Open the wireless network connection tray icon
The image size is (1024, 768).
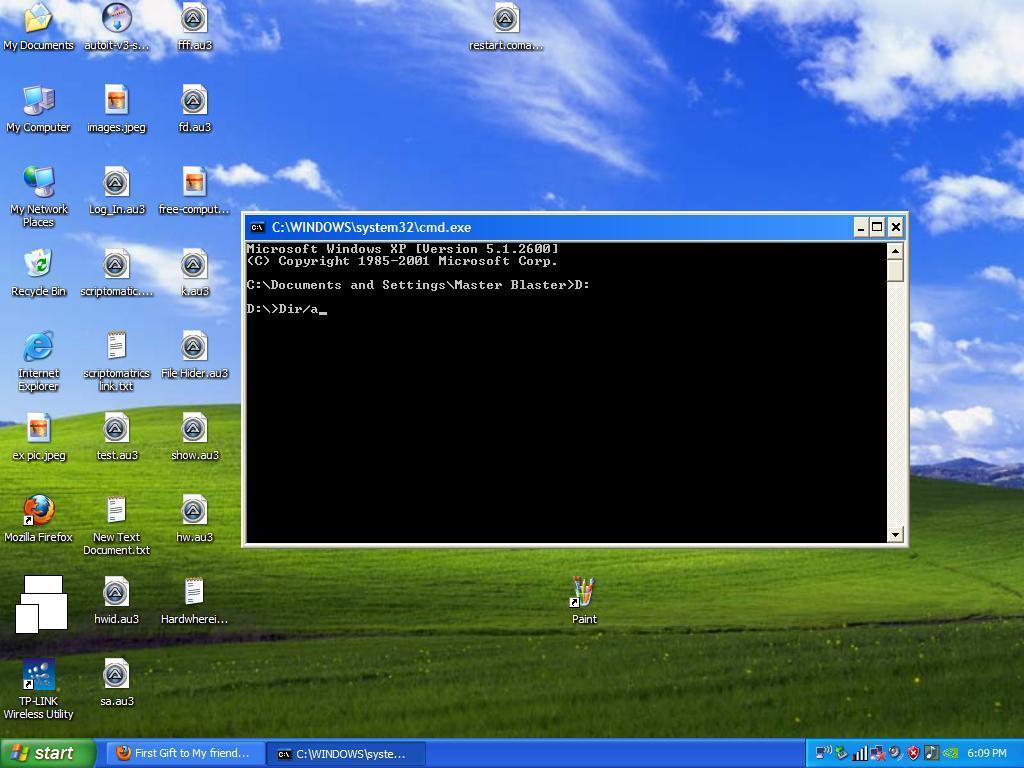pos(824,753)
